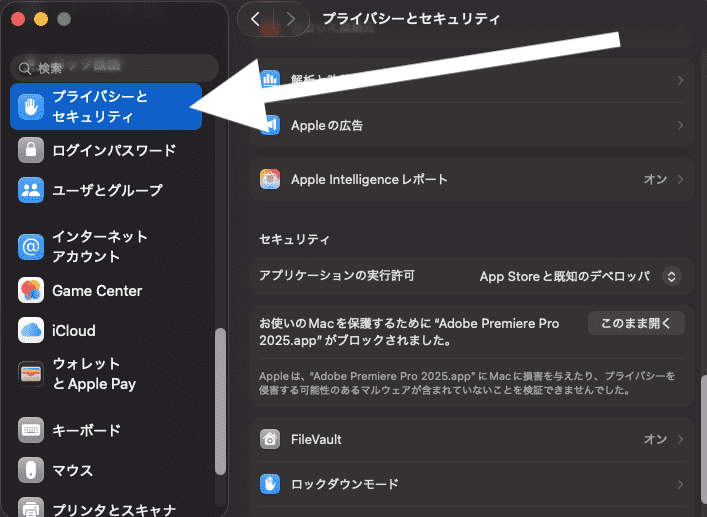Click the sidebar vertical scrollbar

pyautogui.click(x=220, y=400)
